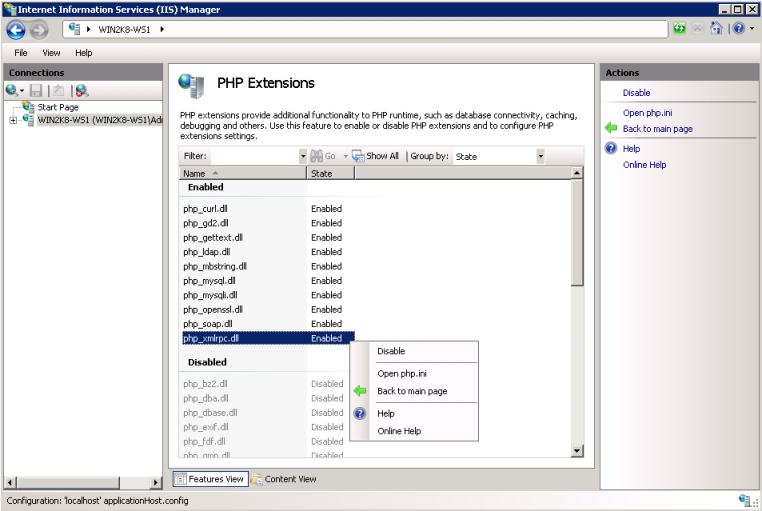Go to Home via the house icon

716,29
